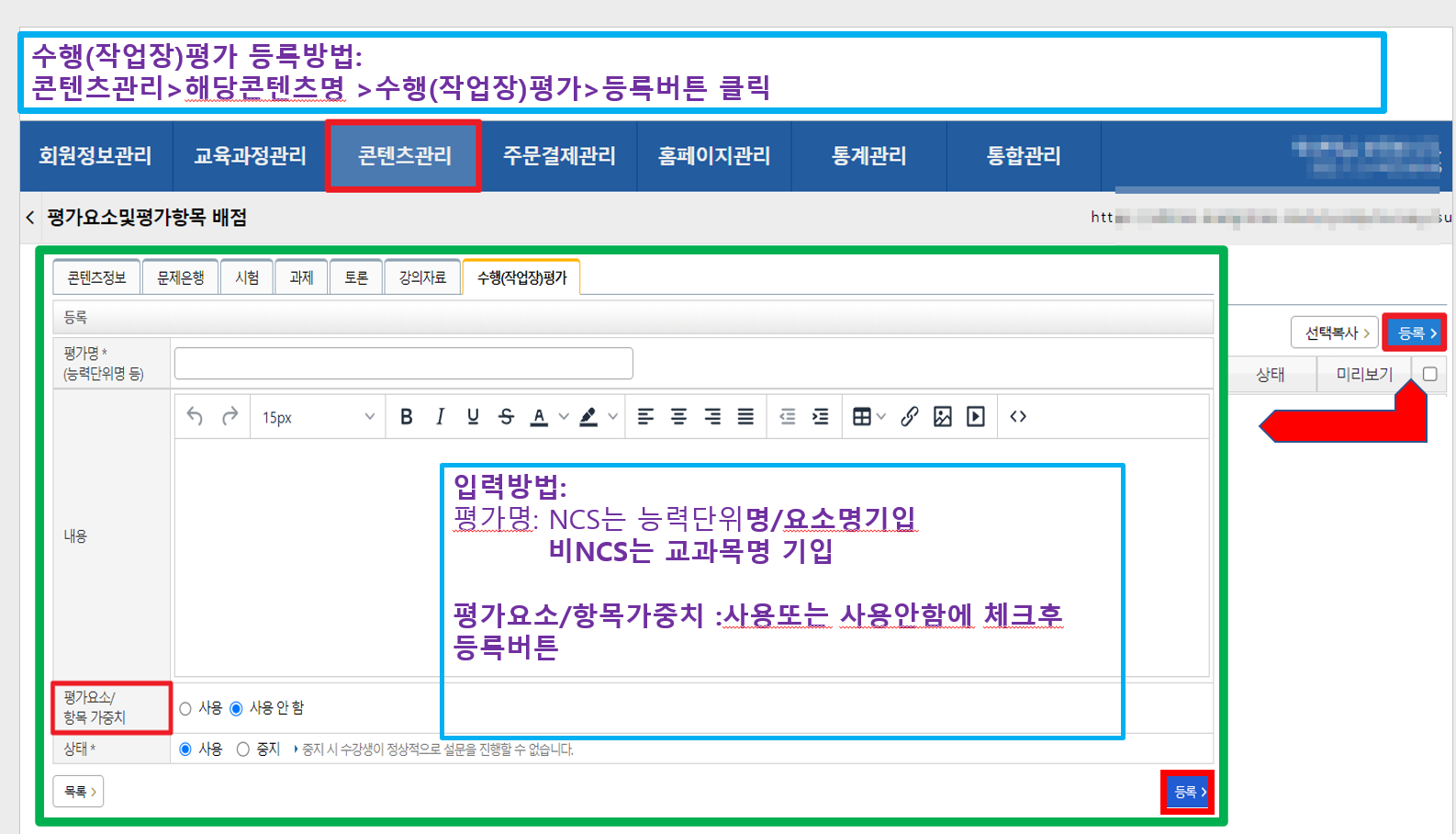Viewport: 1456px width, 834px height.
Task: Click the strikethrough formatting icon
Action: pos(506,417)
